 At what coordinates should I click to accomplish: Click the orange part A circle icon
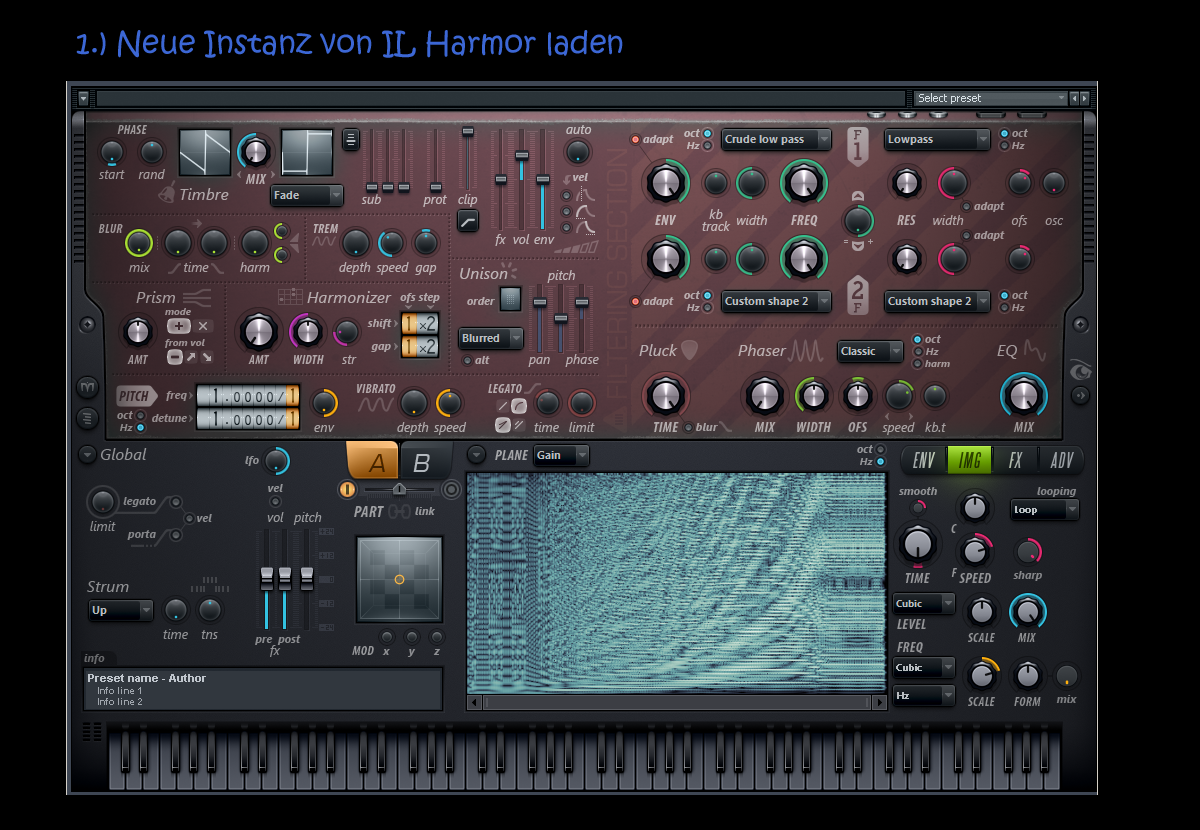(347, 489)
